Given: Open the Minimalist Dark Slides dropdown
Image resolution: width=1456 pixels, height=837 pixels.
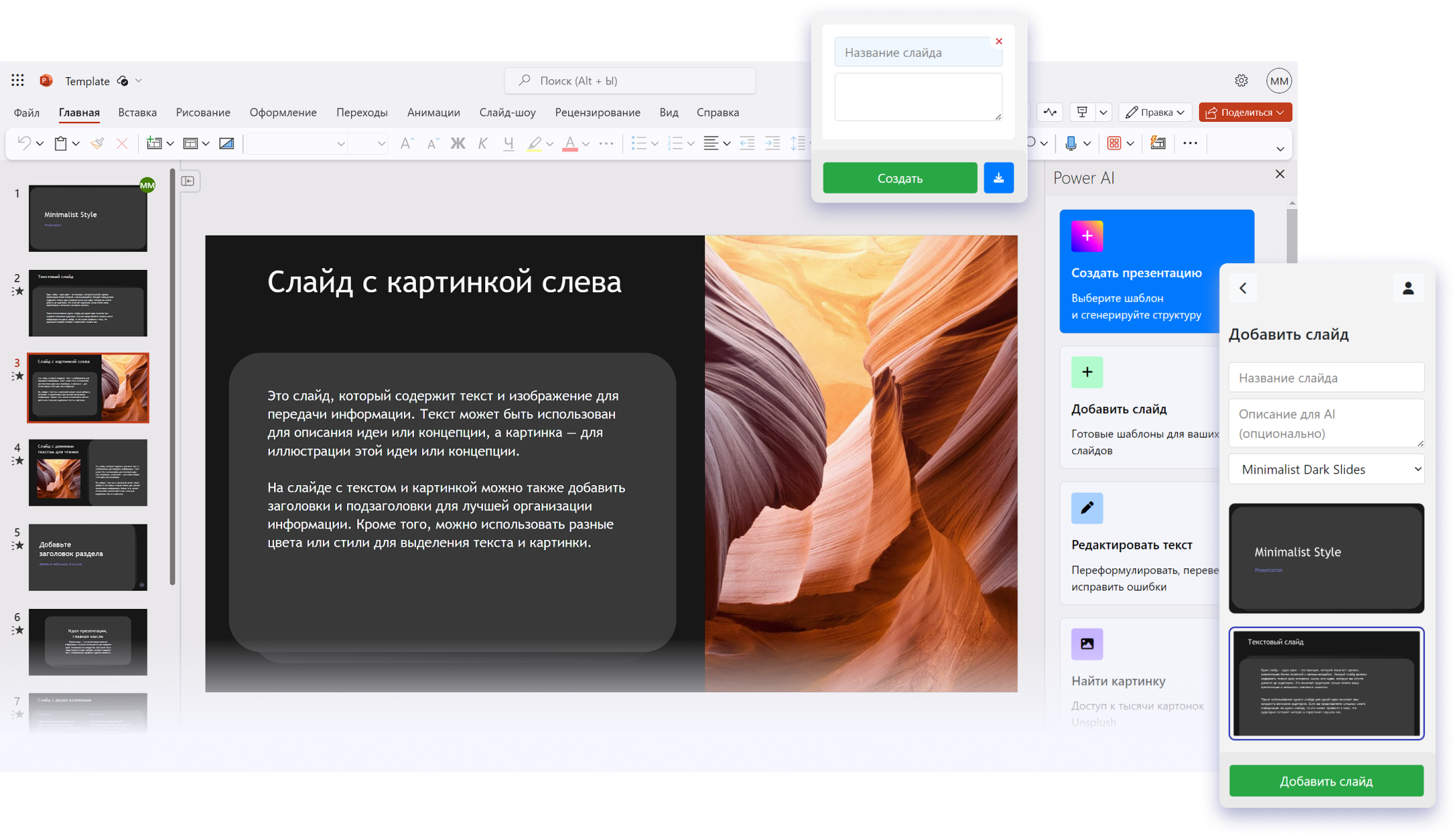Looking at the screenshot, I should (x=1325, y=469).
